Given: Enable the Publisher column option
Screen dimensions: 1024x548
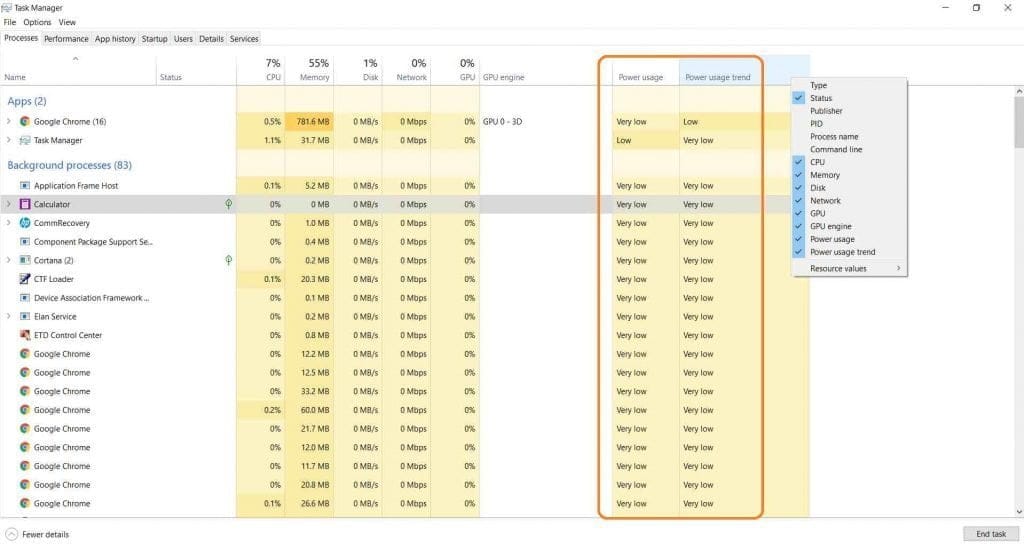Looking at the screenshot, I should 826,111.
